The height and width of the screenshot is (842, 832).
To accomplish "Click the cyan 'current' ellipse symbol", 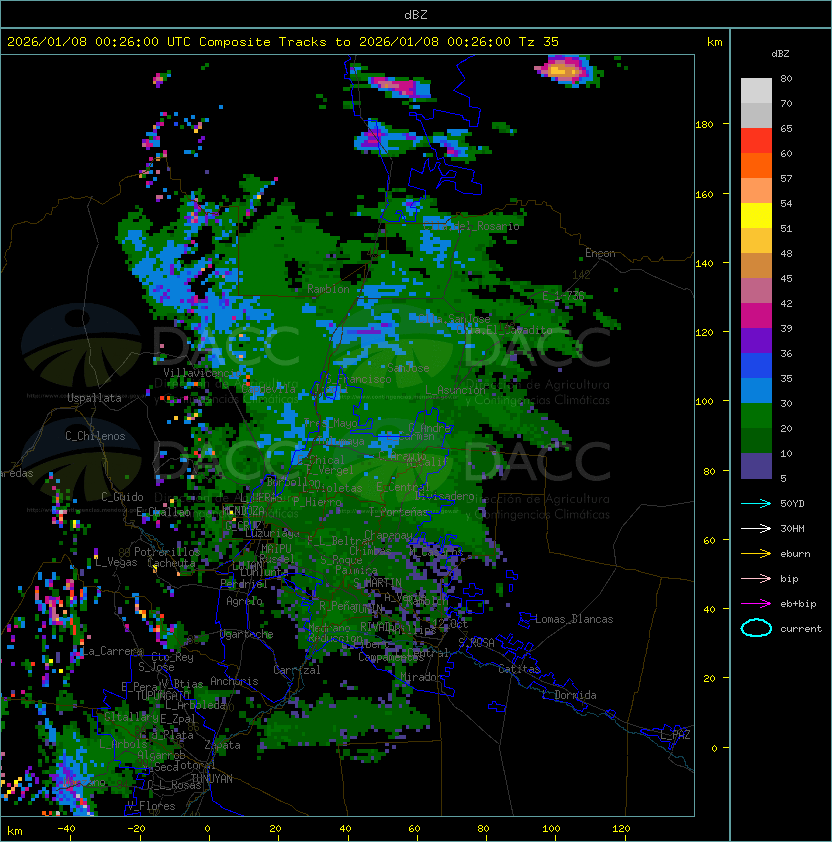I will click(x=756, y=628).
